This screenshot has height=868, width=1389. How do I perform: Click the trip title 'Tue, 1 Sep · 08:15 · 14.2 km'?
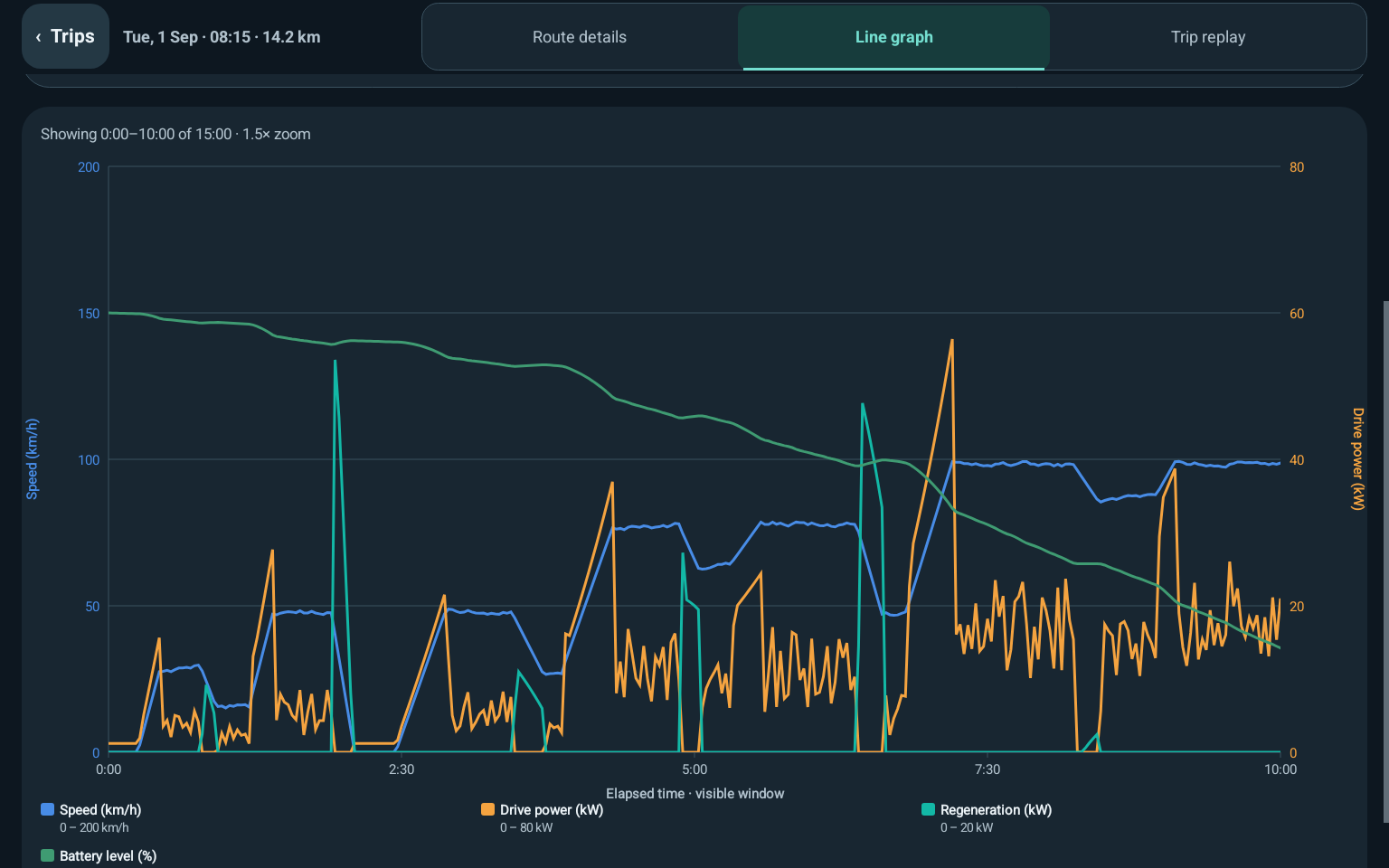(222, 37)
